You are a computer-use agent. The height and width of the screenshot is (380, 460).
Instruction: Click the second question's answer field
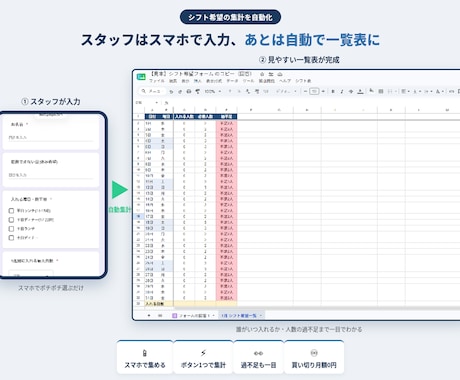(51, 175)
